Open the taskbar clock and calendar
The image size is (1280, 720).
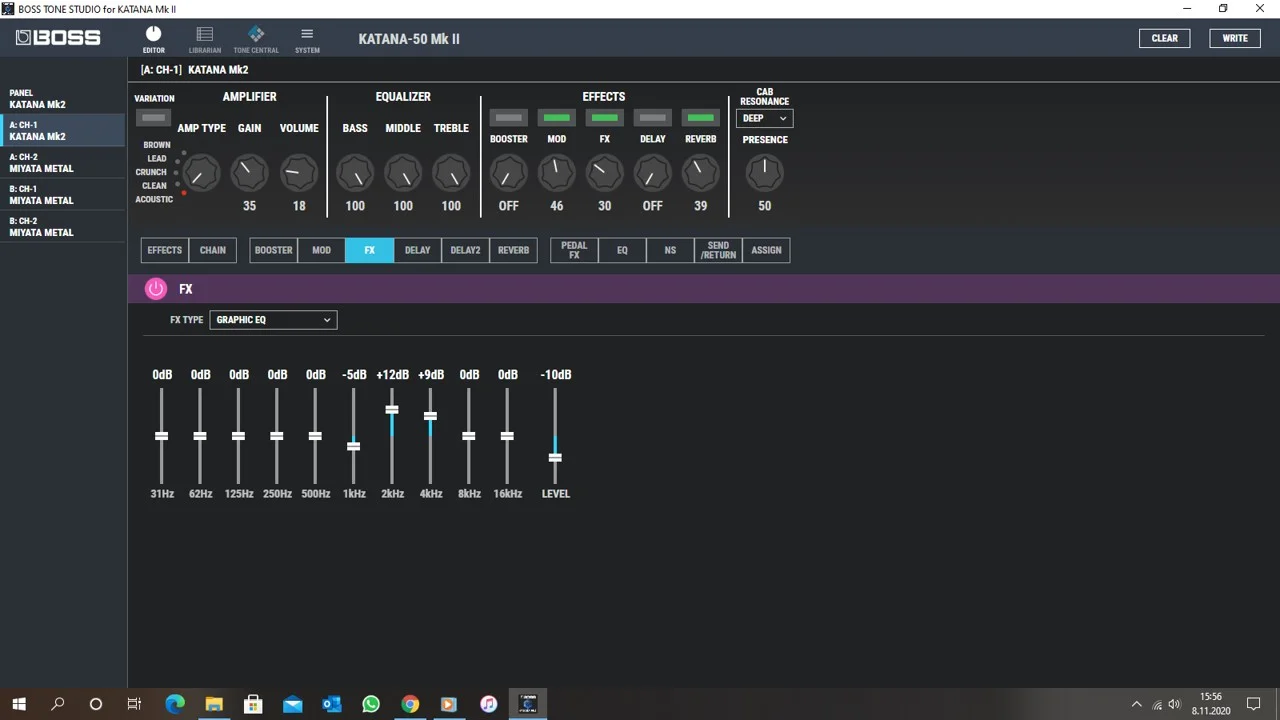[1210, 704]
